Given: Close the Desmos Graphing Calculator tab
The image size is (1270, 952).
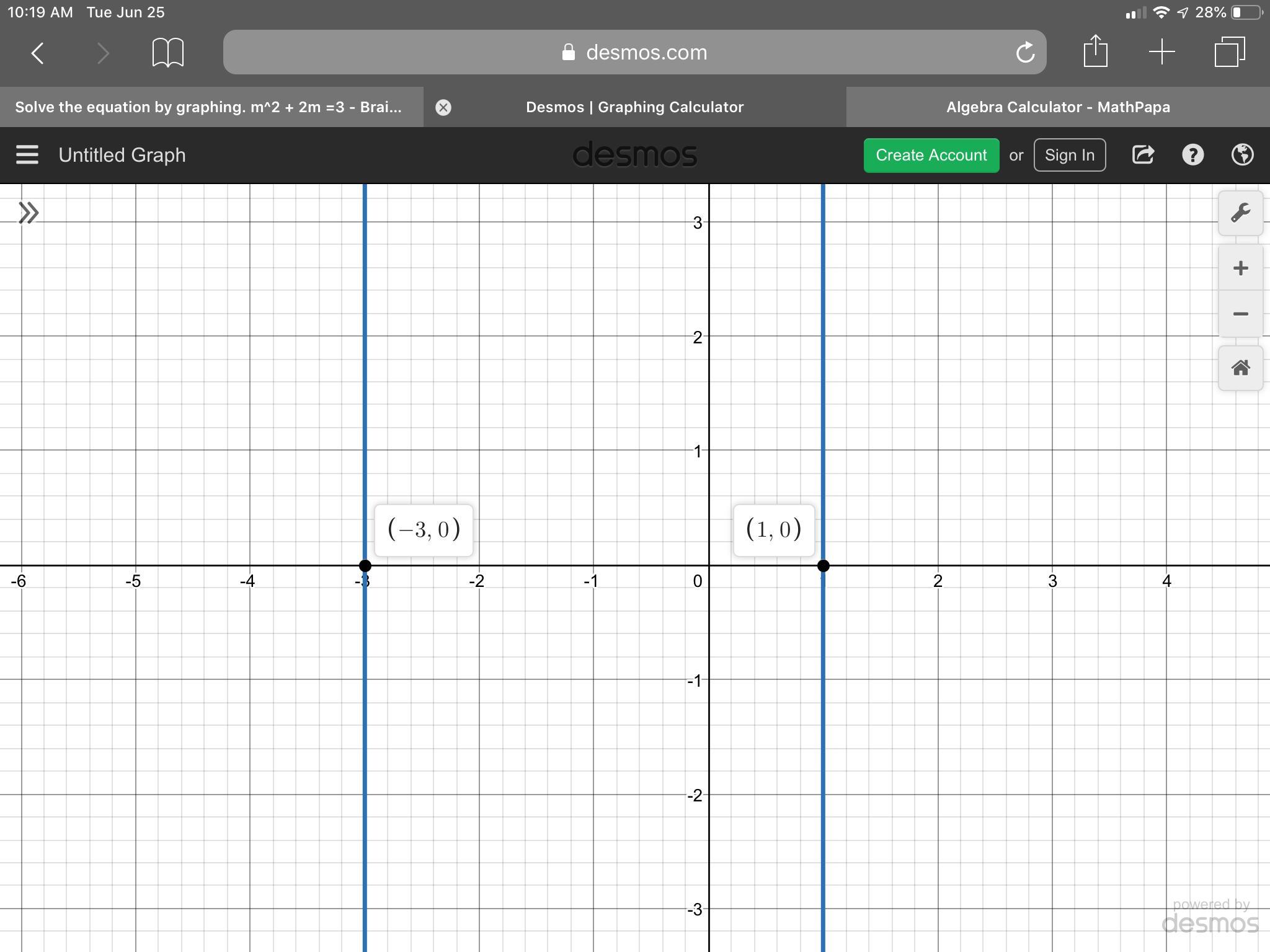Looking at the screenshot, I should (443, 108).
